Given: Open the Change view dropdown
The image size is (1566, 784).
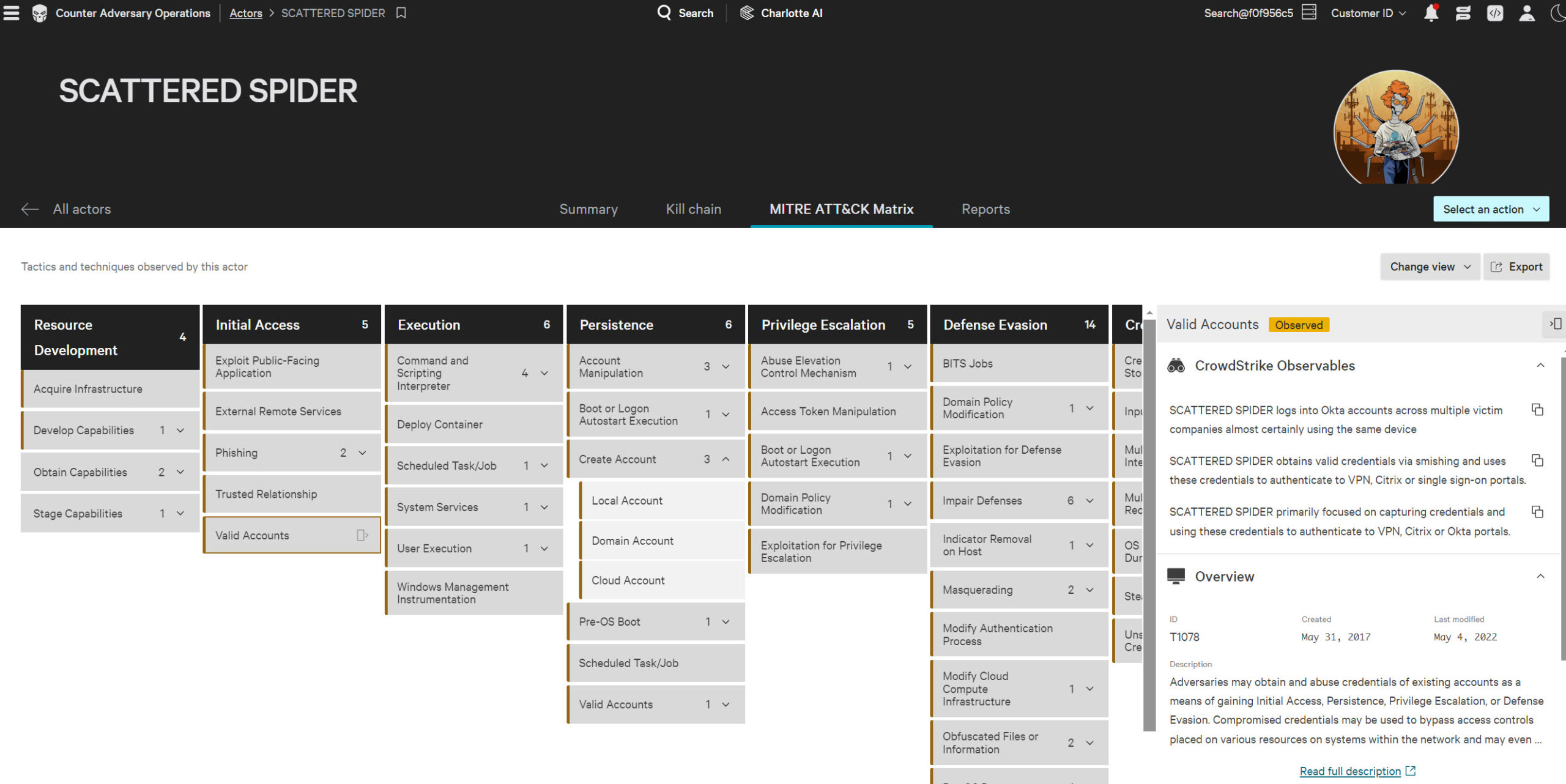Looking at the screenshot, I should pos(1430,267).
